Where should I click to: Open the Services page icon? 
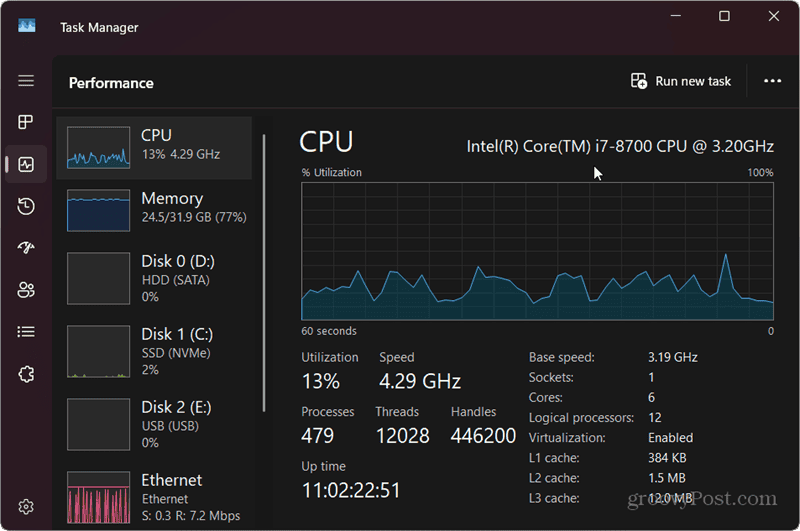[x=26, y=374]
